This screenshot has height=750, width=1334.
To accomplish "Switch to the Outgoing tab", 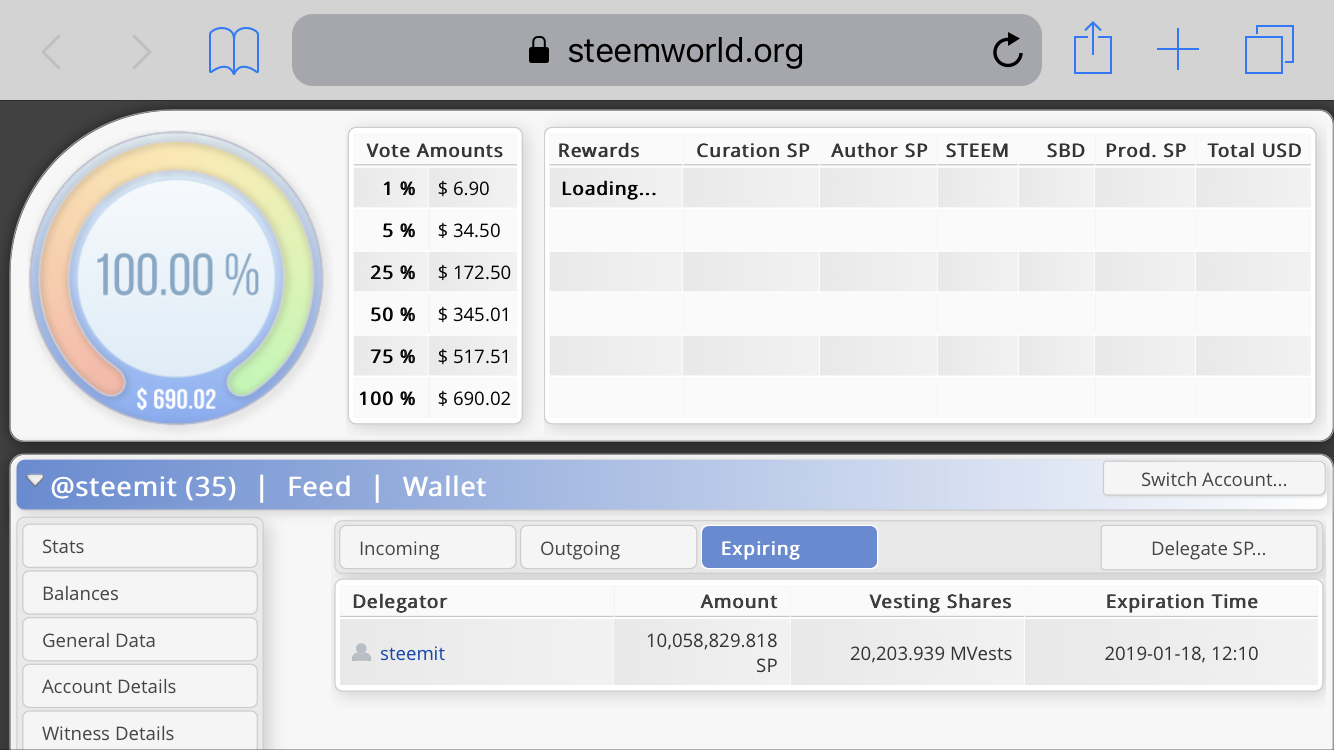I will tap(608, 548).
